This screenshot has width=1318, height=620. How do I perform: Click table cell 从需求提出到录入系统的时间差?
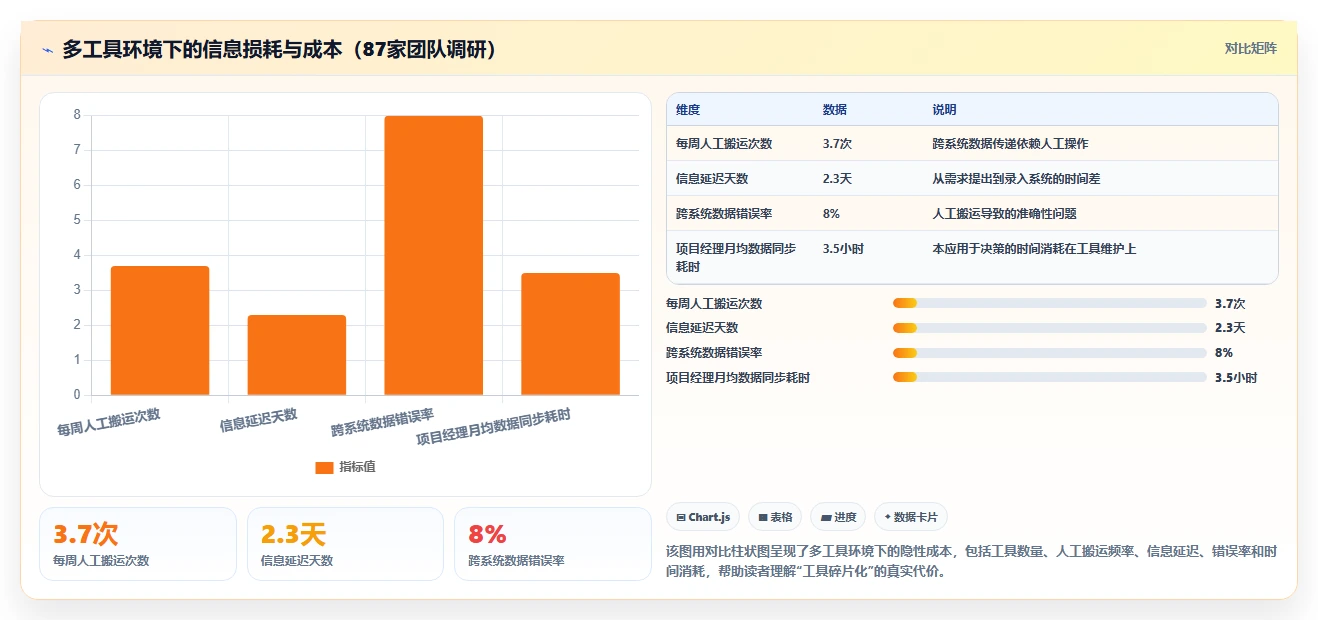1016,179
